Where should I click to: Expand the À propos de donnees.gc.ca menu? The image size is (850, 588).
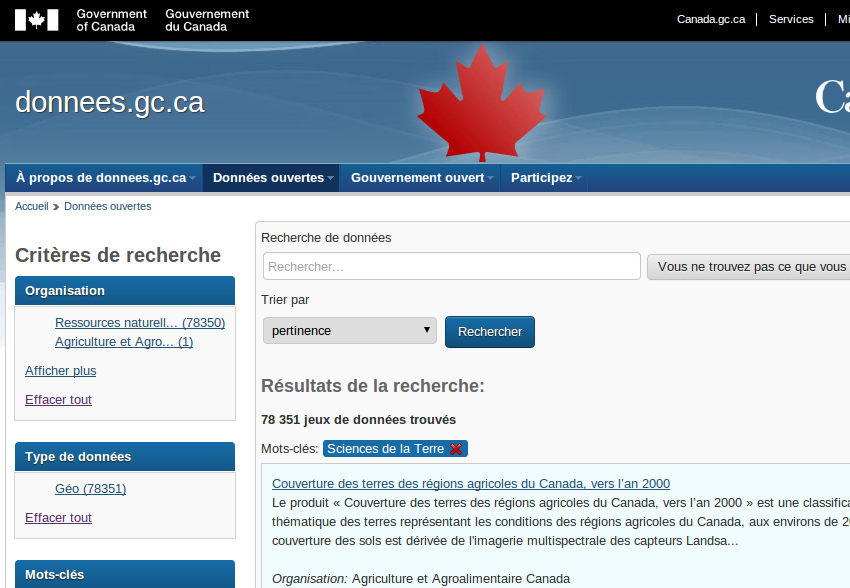(105, 178)
